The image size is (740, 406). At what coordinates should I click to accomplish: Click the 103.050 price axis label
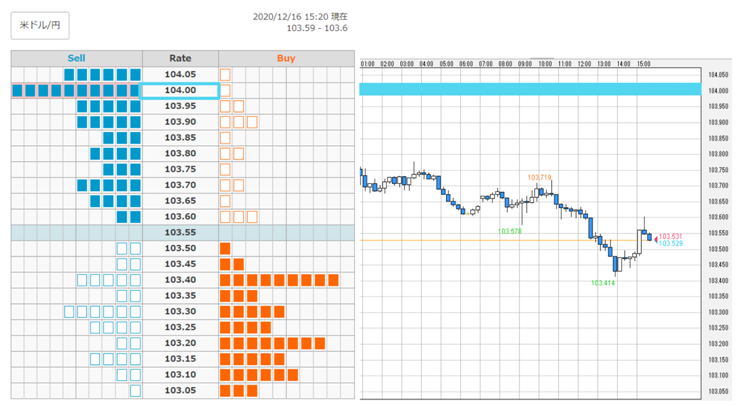pyautogui.click(x=718, y=391)
